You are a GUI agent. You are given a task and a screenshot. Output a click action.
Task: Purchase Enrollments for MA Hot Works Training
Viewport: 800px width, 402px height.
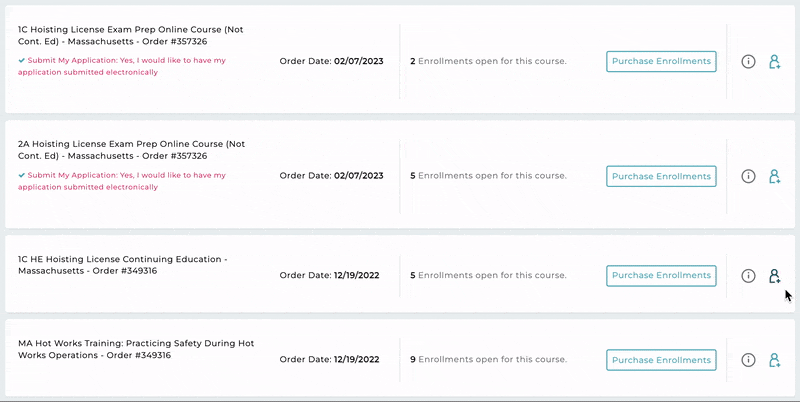pos(661,360)
